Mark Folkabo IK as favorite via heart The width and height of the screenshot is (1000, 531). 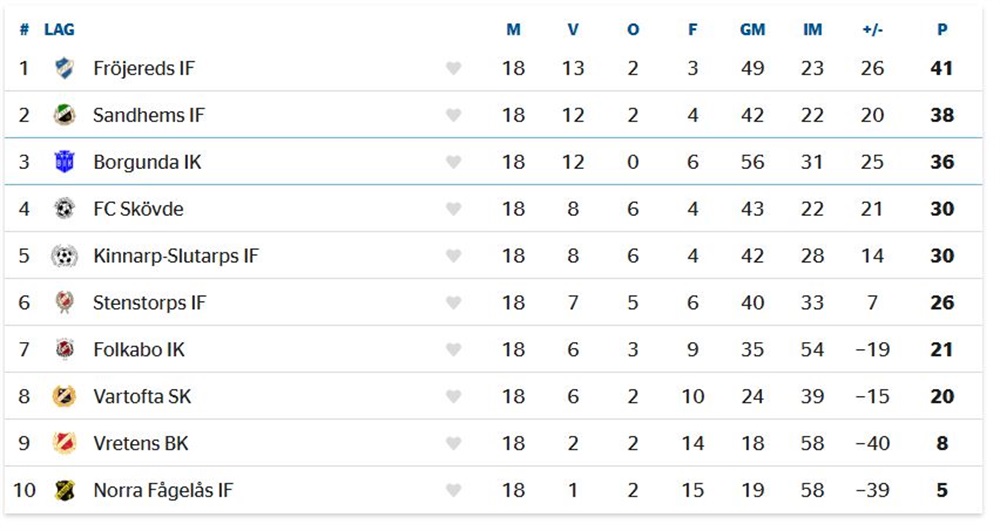click(453, 350)
